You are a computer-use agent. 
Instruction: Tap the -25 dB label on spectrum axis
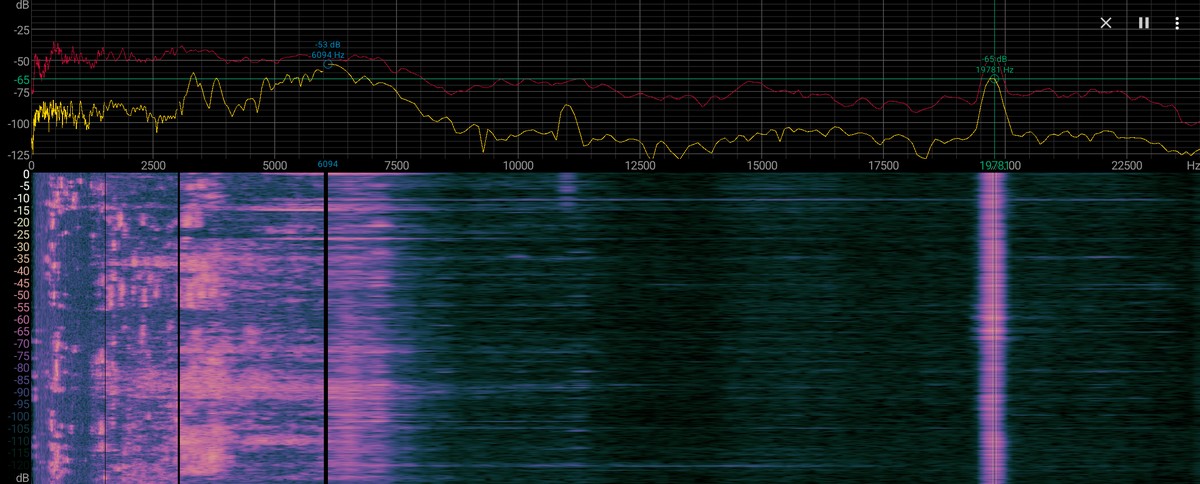[21, 31]
